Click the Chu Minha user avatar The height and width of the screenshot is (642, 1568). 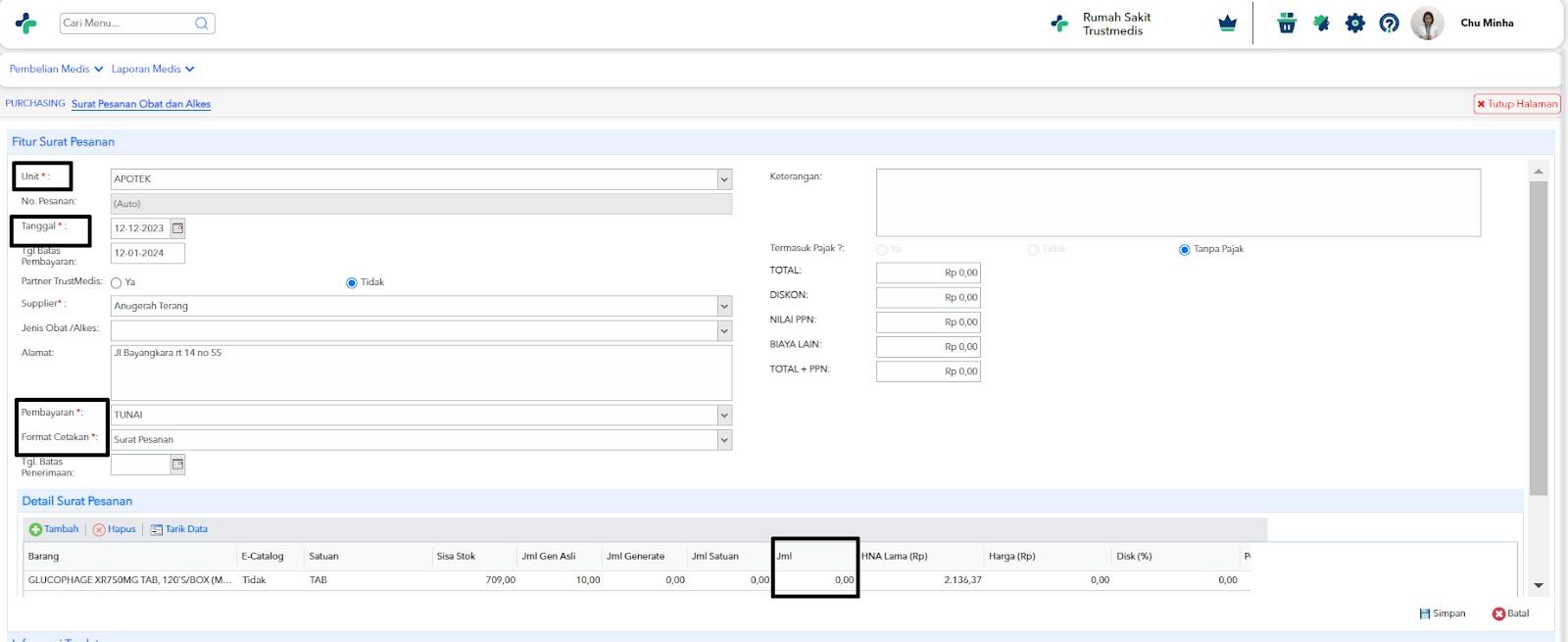click(1427, 23)
